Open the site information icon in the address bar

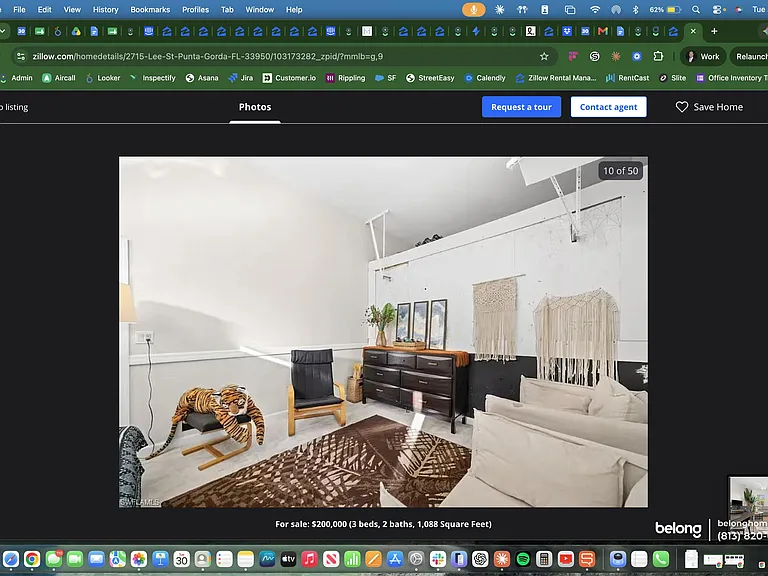coord(21,56)
